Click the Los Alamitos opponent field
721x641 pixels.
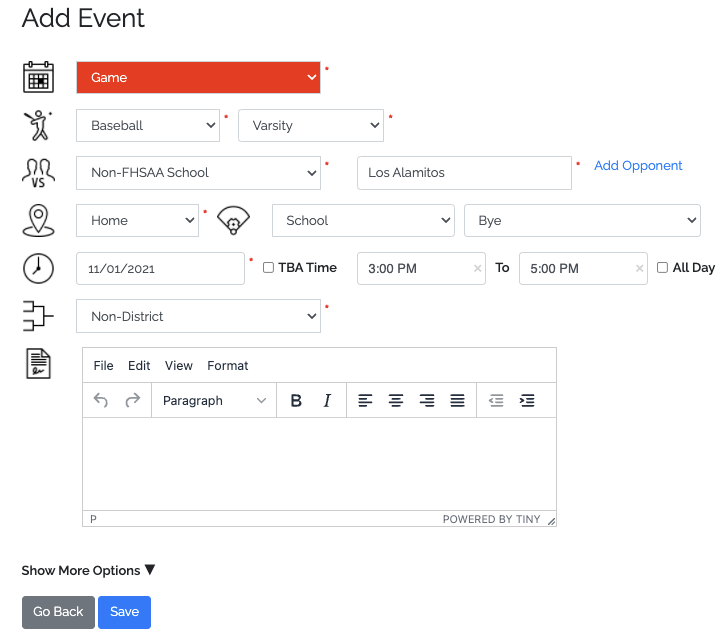(x=463, y=173)
